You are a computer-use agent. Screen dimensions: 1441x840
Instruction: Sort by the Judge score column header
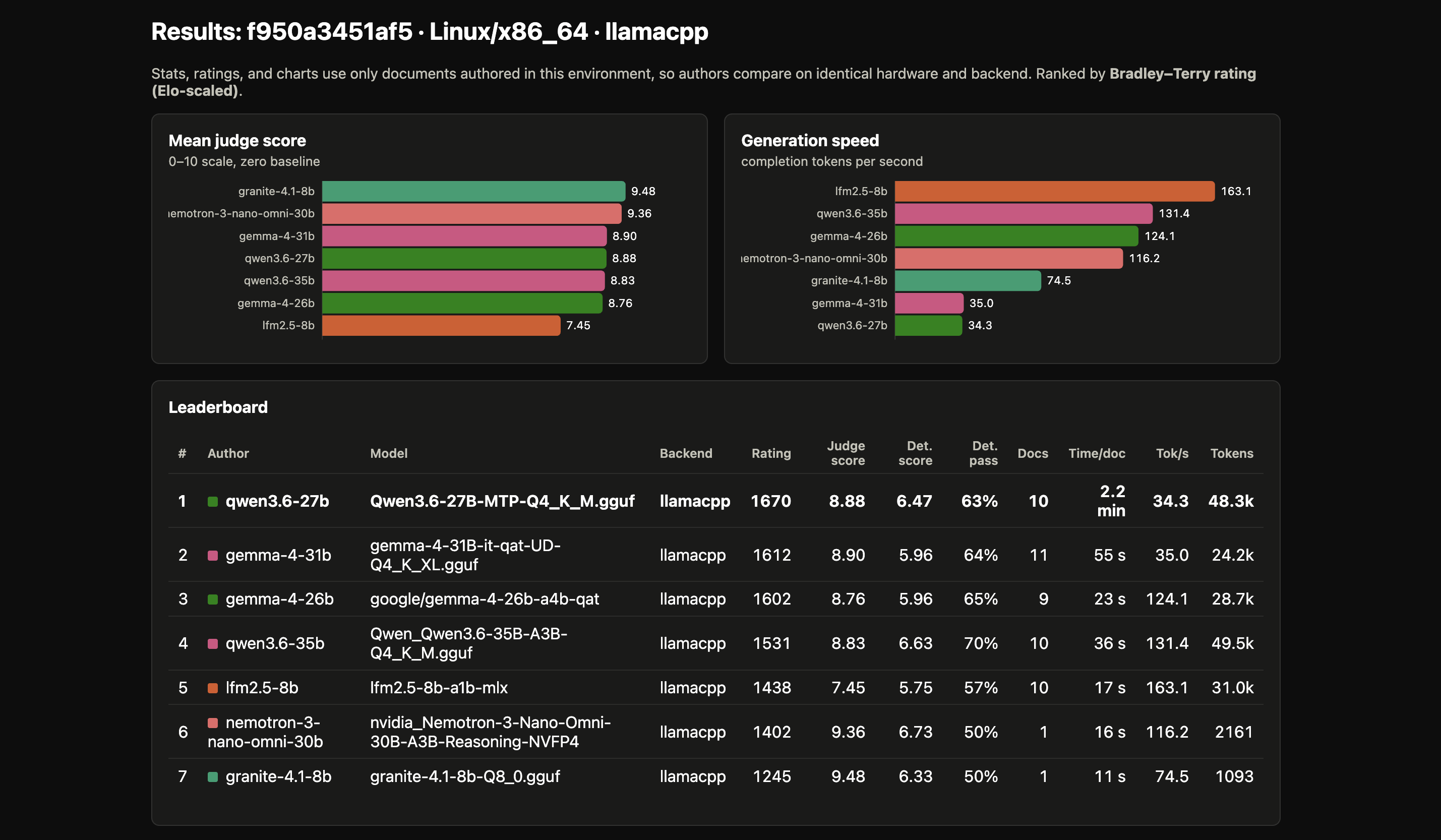[846, 453]
